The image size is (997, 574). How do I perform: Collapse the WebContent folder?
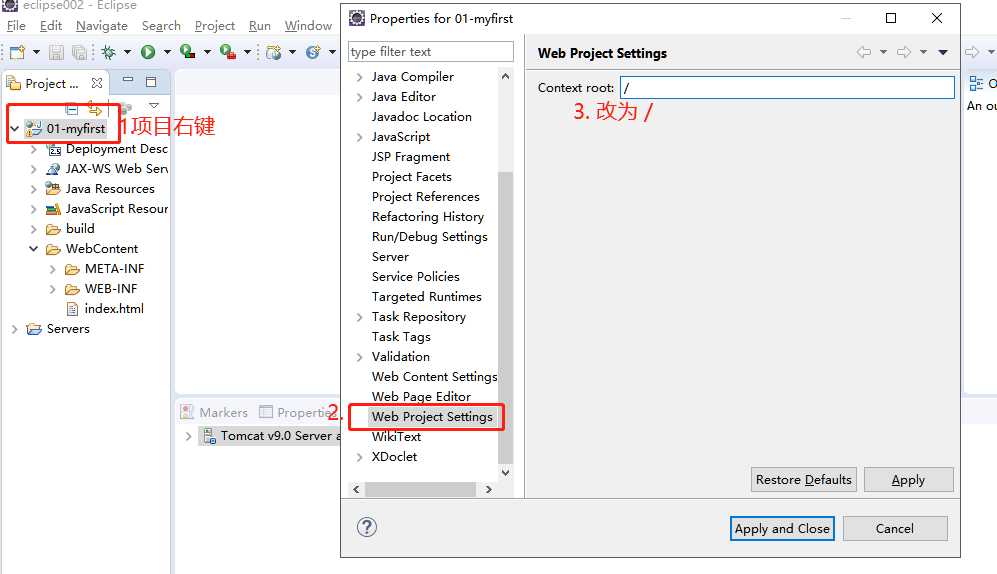(x=34, y=249)
